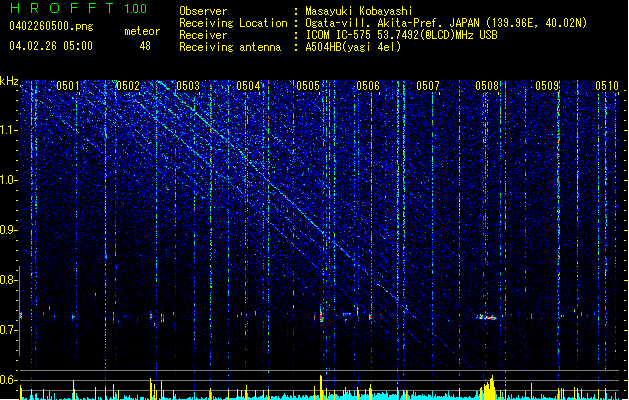Click the 0.7 frequency axis label
The image size is (629, 400).
[x=9, y=330]
